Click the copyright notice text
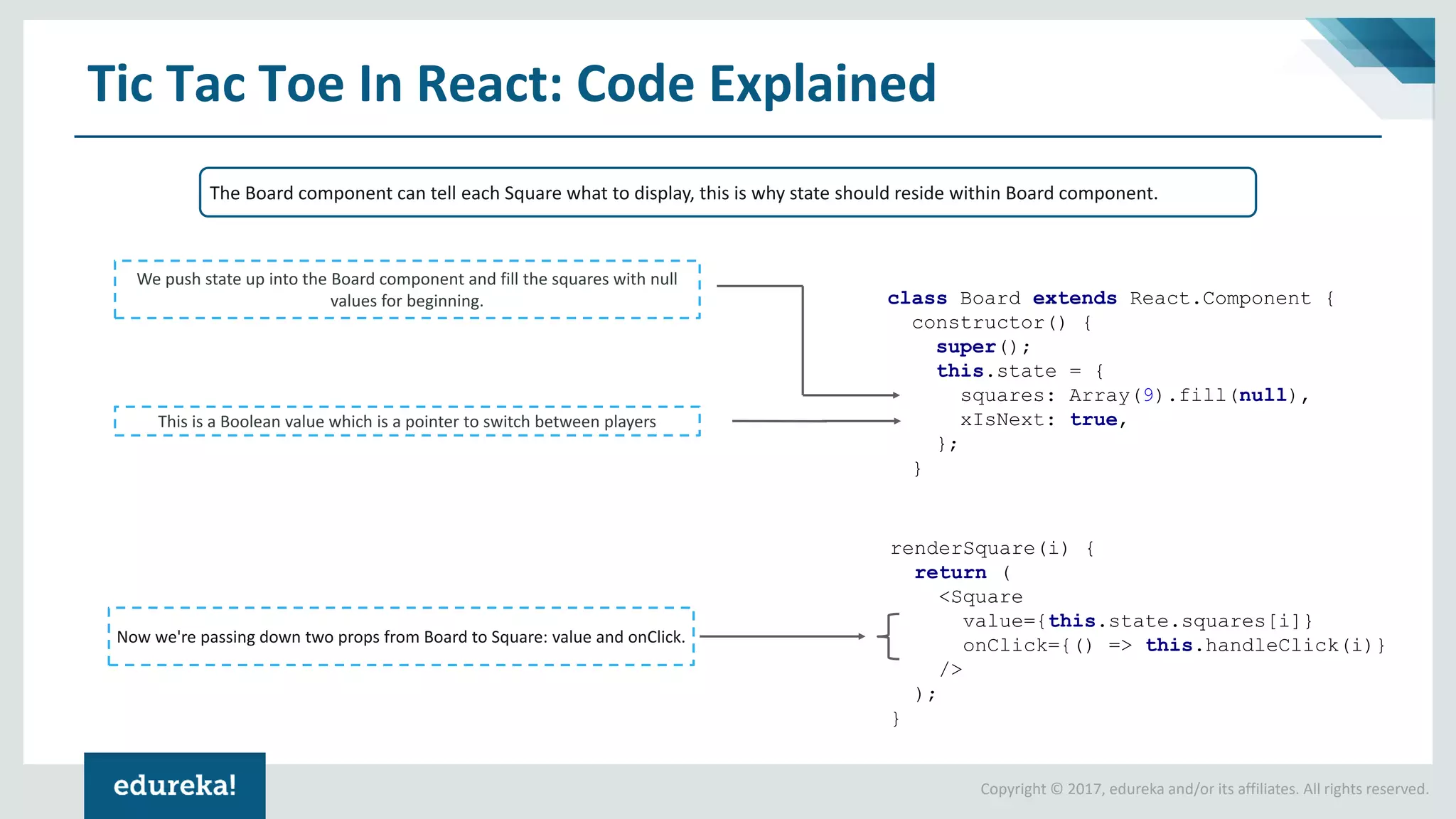 [x=1204, y=789]
